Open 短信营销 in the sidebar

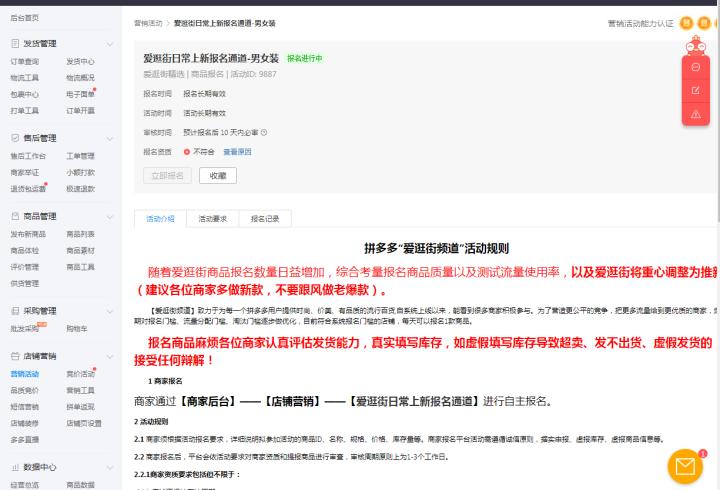click(x=25, y=407)
